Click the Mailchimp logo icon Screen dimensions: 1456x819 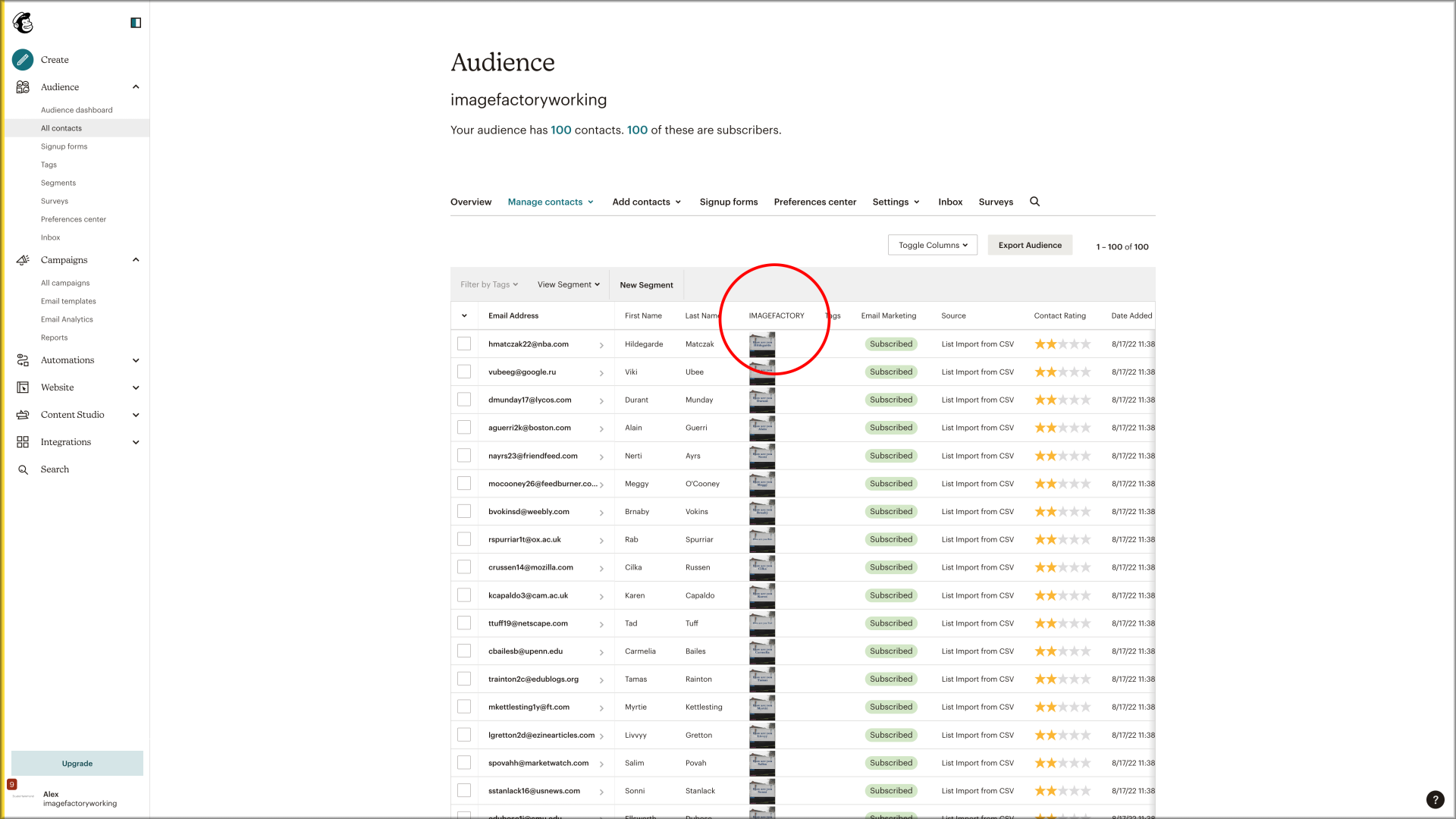point(24,23)
